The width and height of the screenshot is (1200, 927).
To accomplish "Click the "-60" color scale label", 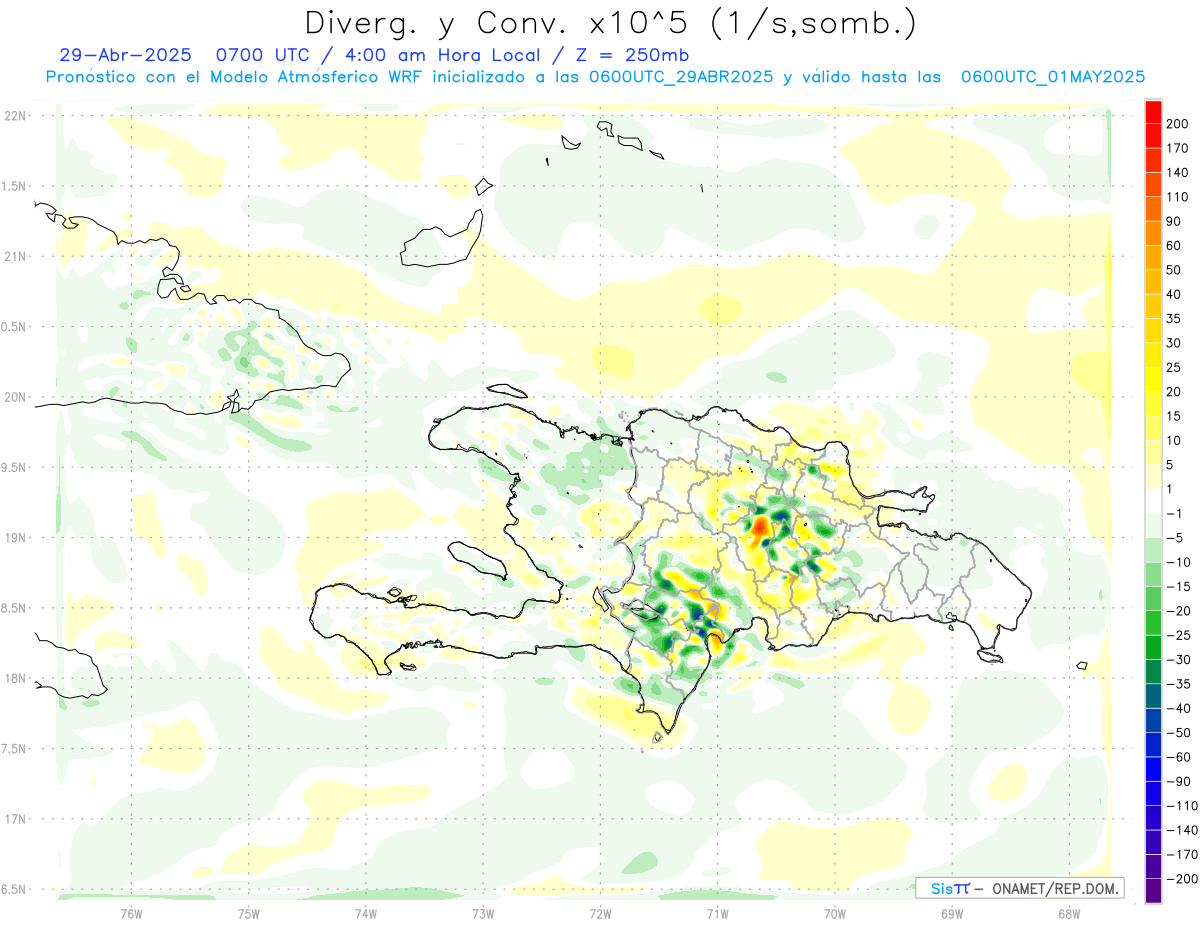I will pos(1177,757).
